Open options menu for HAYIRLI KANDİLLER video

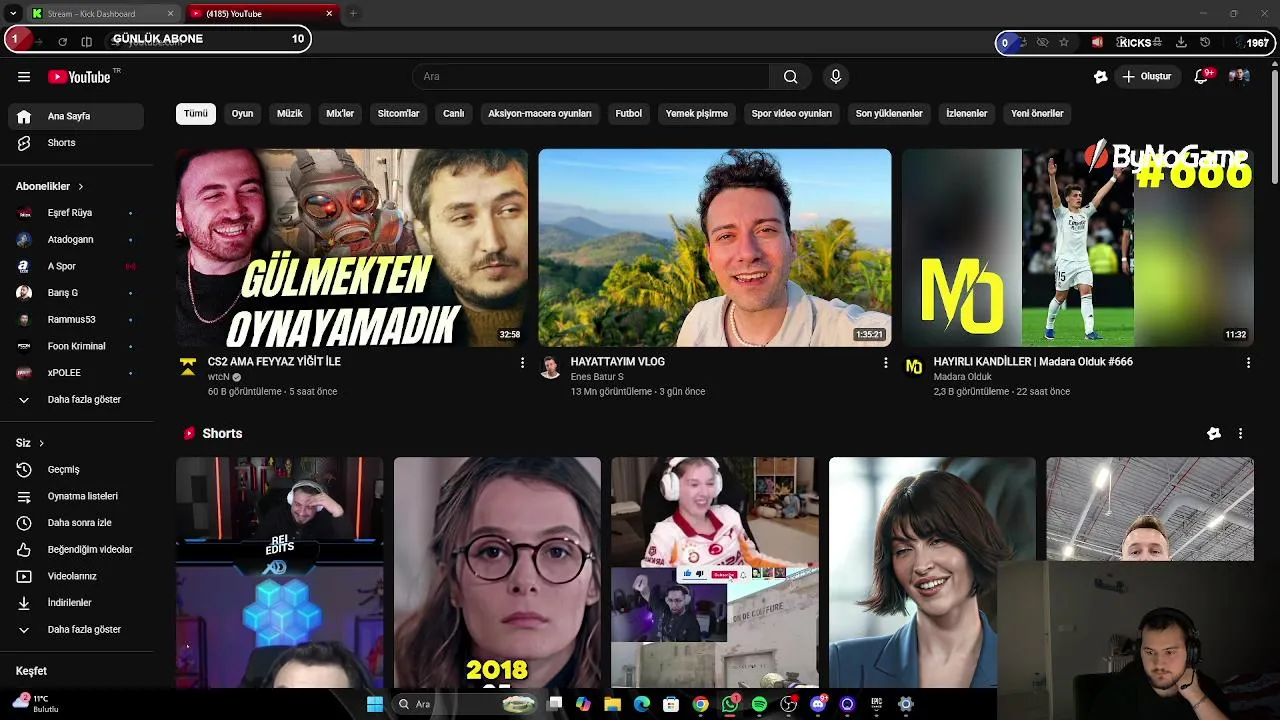tap(1248, 363)
